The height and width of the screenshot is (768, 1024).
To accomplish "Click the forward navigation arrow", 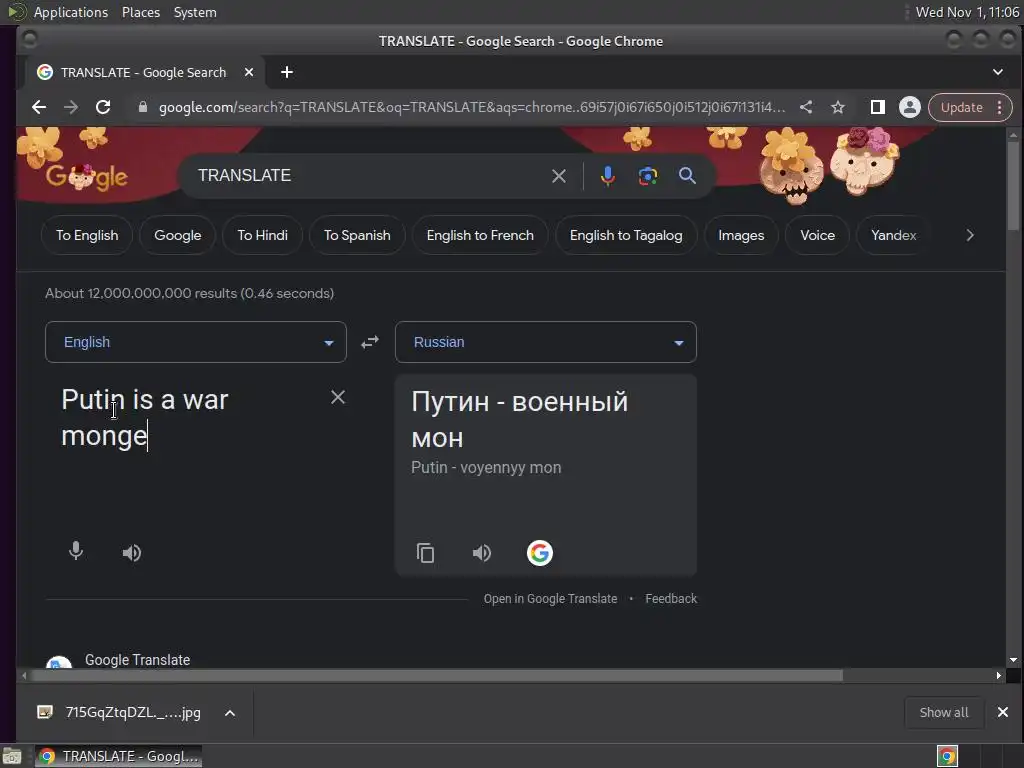I will pyautogui.click(x=71, y=107).
